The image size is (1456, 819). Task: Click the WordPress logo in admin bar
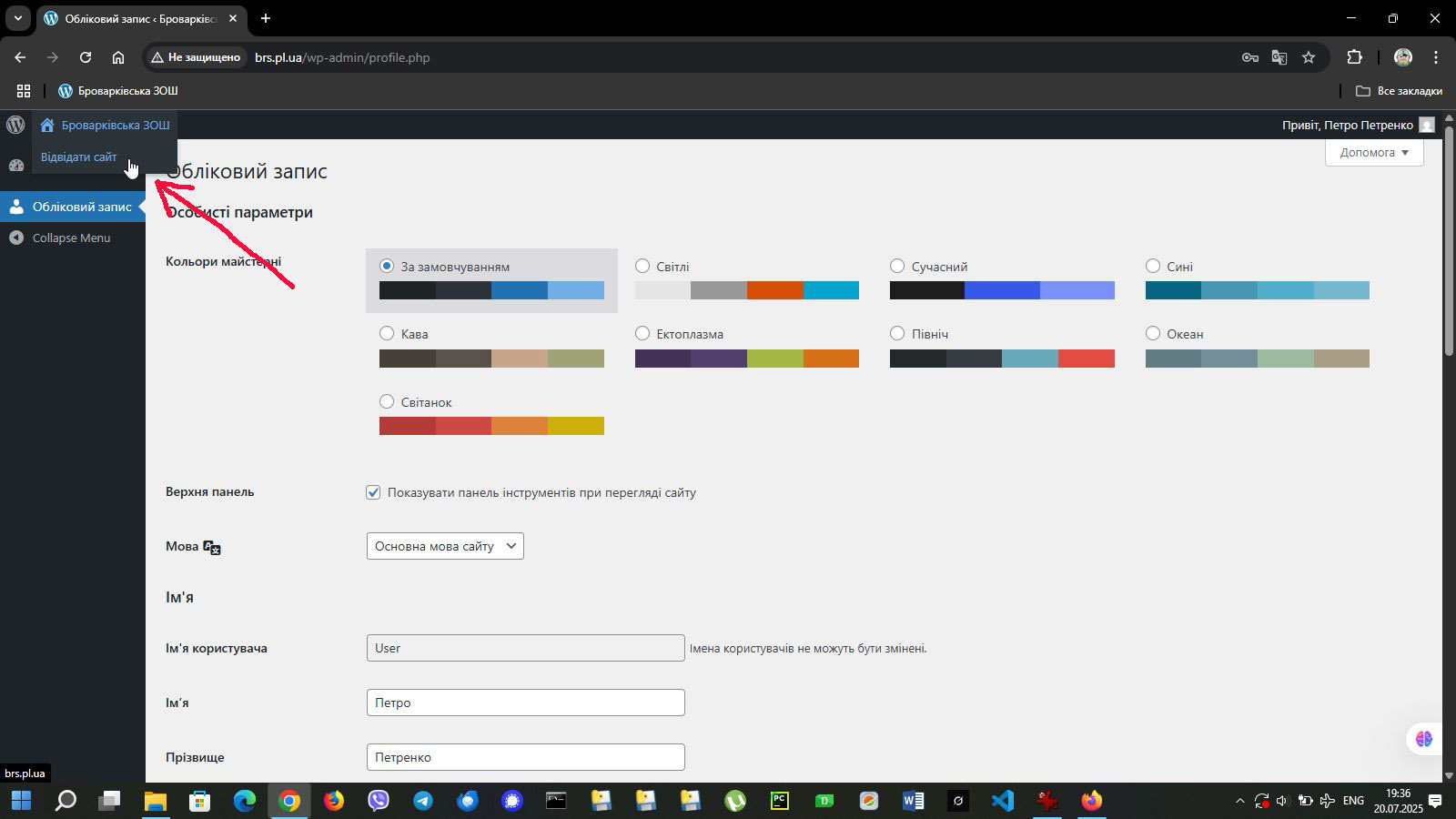15,125
